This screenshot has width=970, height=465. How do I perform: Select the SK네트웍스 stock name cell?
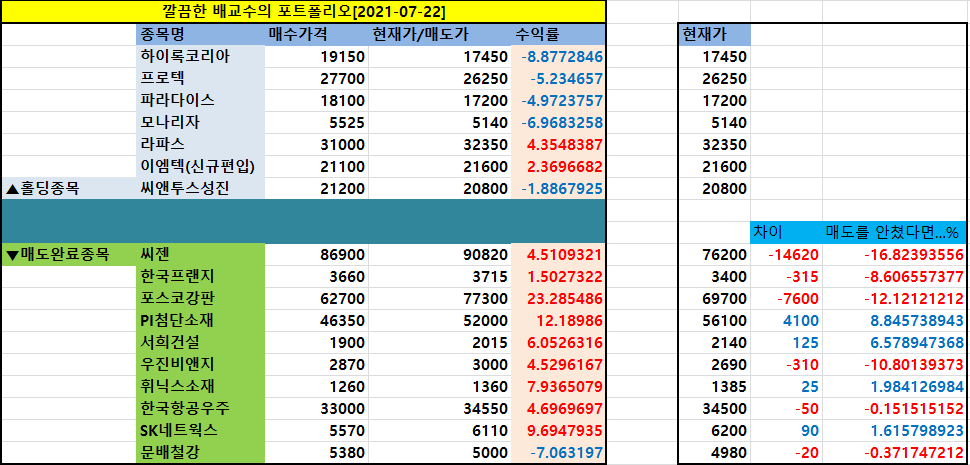(x=200, y=430)
